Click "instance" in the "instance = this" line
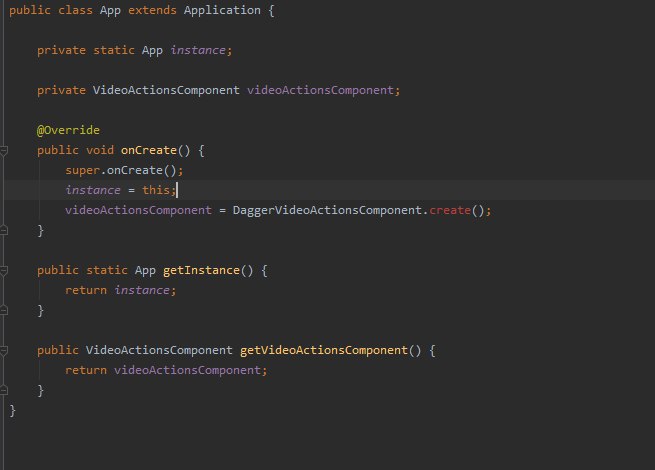This screenshot has height=470, width=655. pos(93,190)
